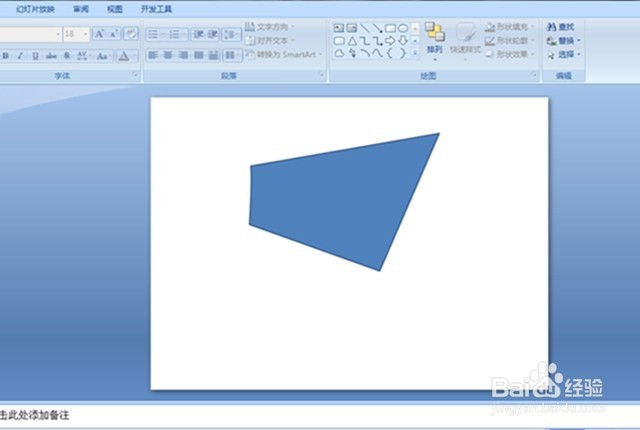
Task: Decrease font size with the small A icon
Action: tap(113, 34)
